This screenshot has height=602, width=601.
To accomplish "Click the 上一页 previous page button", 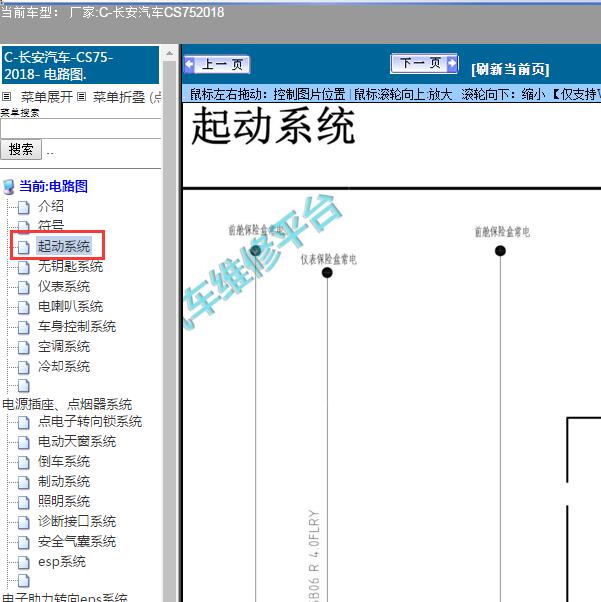I will 217,64.
